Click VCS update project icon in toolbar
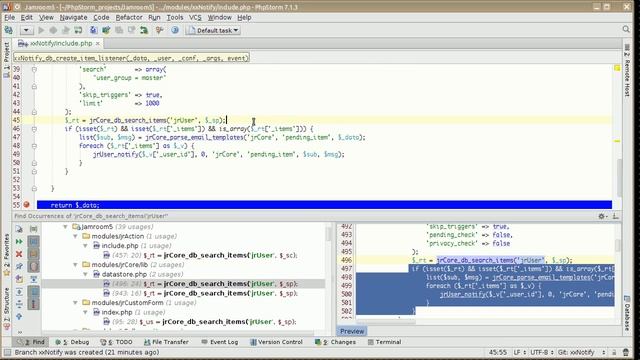This screenshot has width=640, height=360. (93, 30)
